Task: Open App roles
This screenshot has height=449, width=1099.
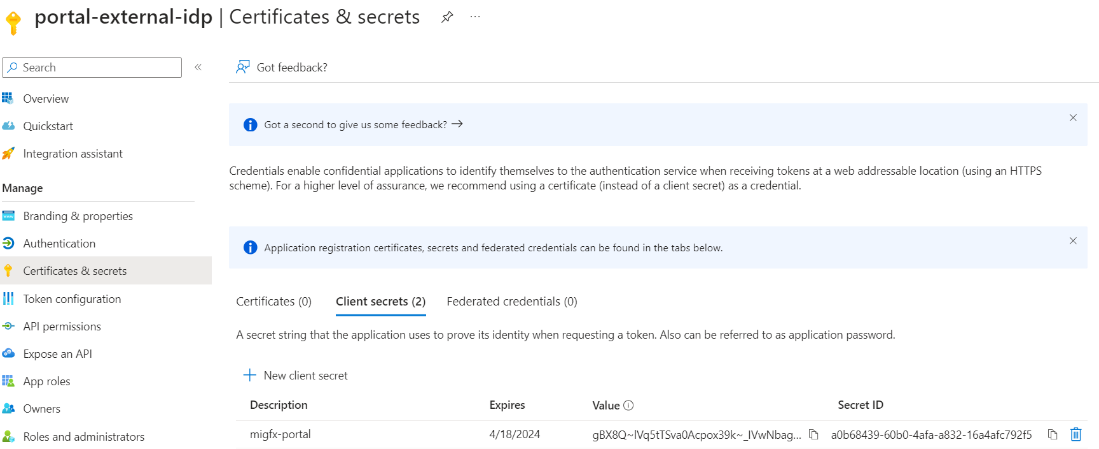Action: tap(46, 381)
